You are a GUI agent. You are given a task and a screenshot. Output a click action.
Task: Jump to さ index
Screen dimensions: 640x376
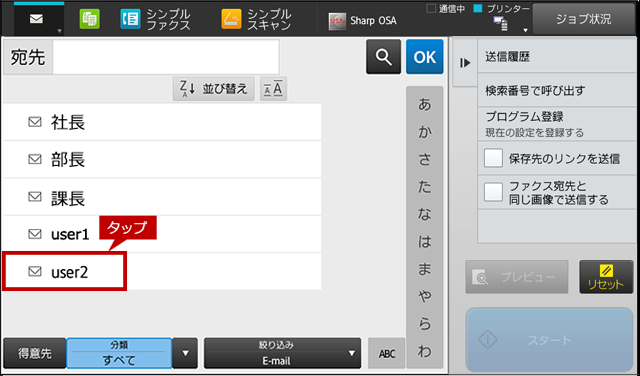(424, 160)
